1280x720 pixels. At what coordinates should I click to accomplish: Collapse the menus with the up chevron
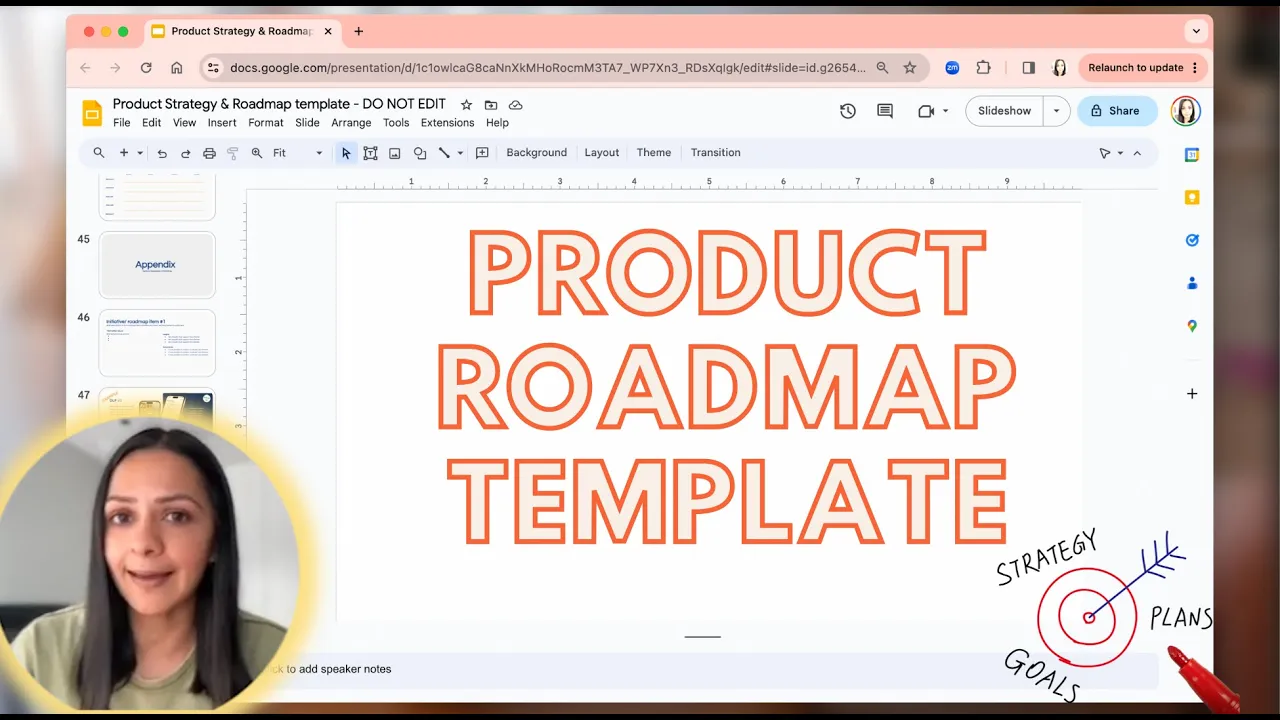[1137, 153]
